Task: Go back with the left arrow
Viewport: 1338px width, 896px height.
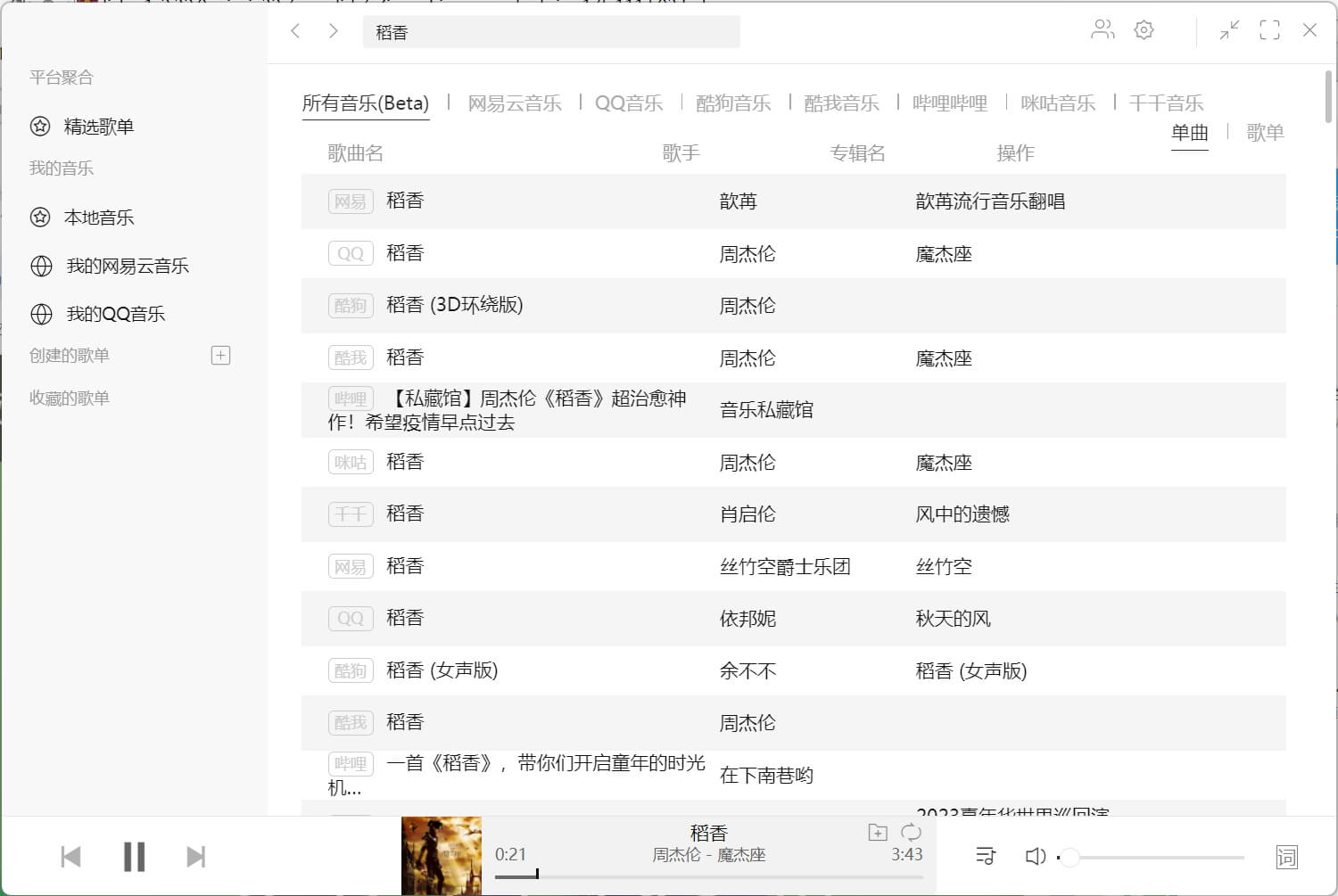Action: [x=295, y=31]
